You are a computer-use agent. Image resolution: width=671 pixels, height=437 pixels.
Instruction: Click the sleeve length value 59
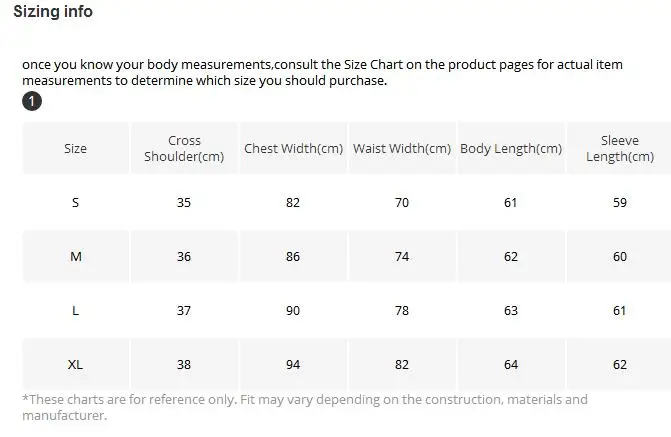(x=620, y=202)
